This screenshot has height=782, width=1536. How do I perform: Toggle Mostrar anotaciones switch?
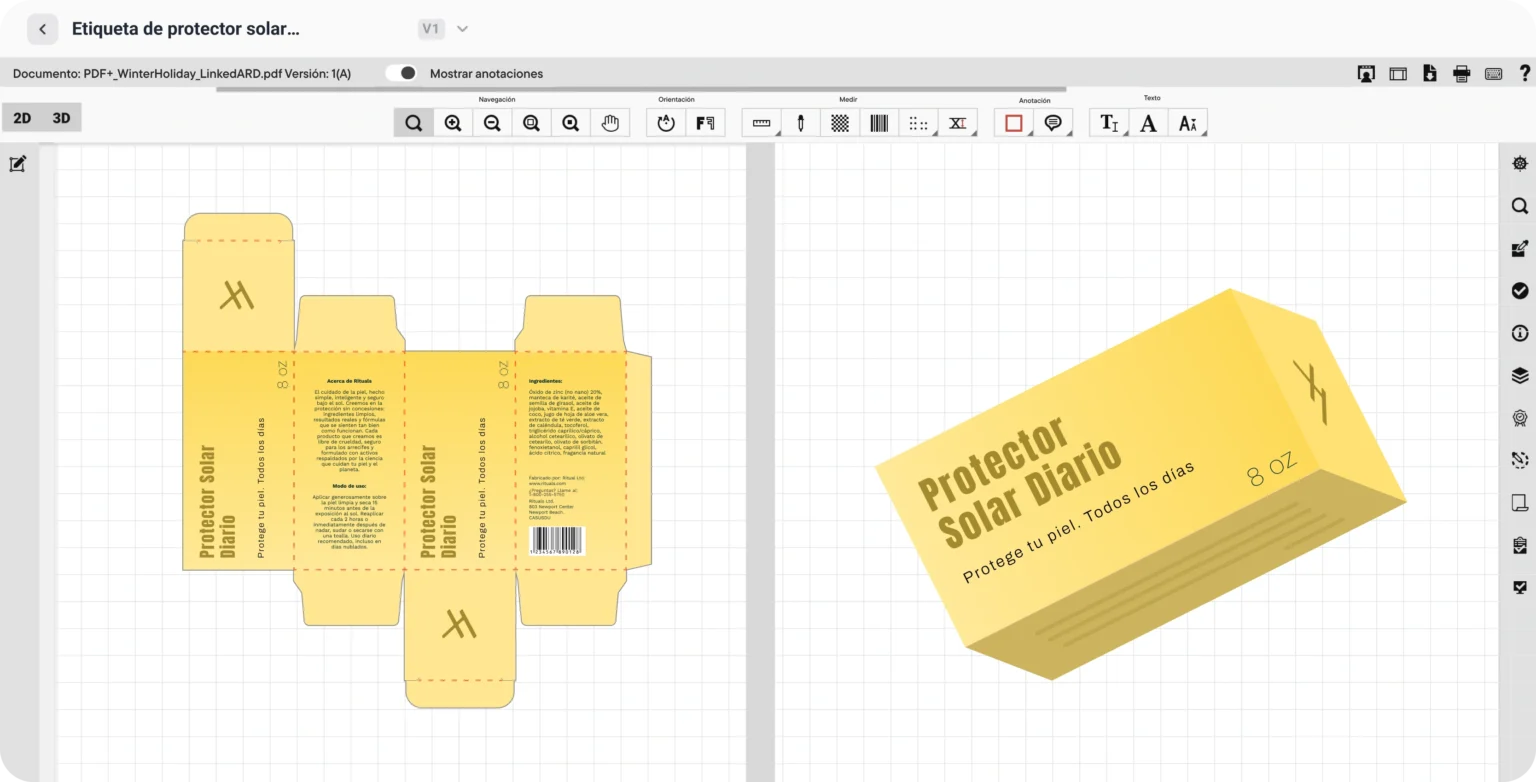coord(402,73)
